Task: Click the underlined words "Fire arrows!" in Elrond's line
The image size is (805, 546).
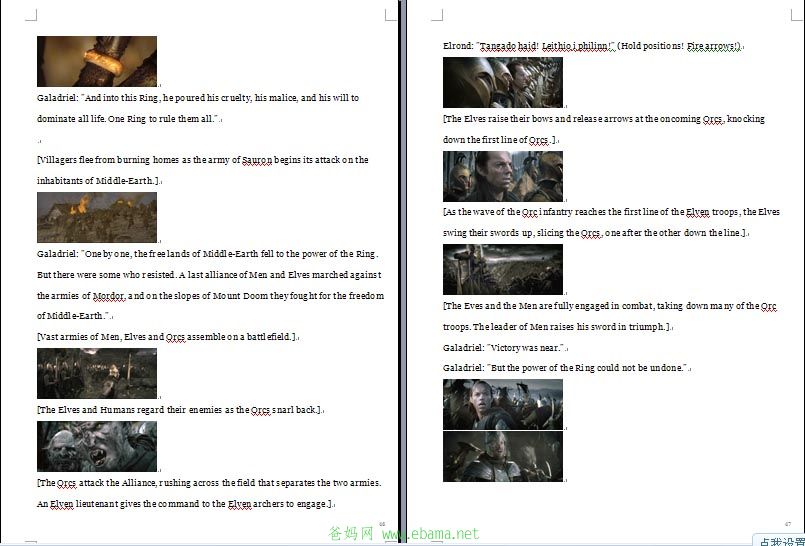Action: coord(713,46)
